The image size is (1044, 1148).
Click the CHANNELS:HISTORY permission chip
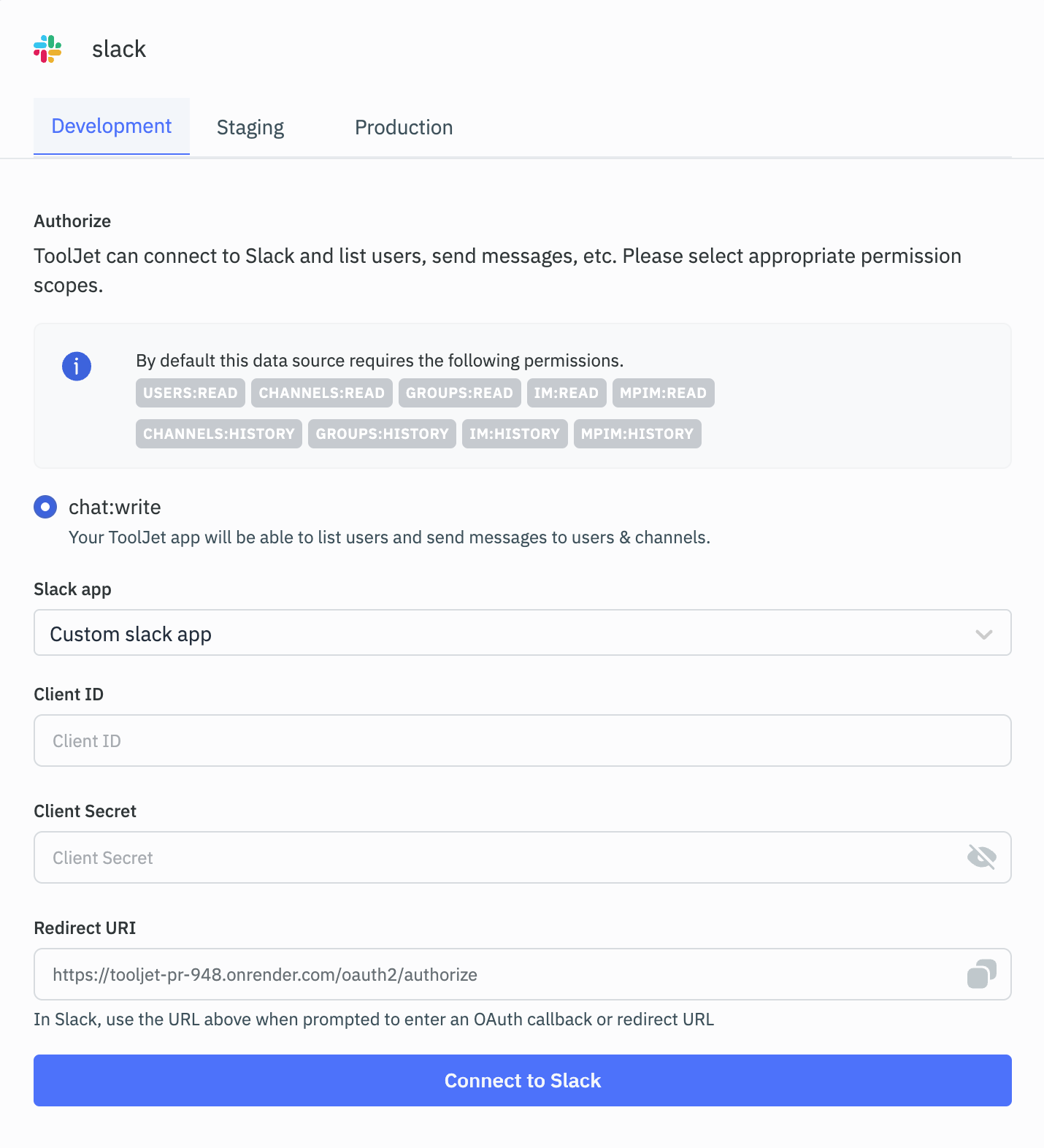click(218, 433)
